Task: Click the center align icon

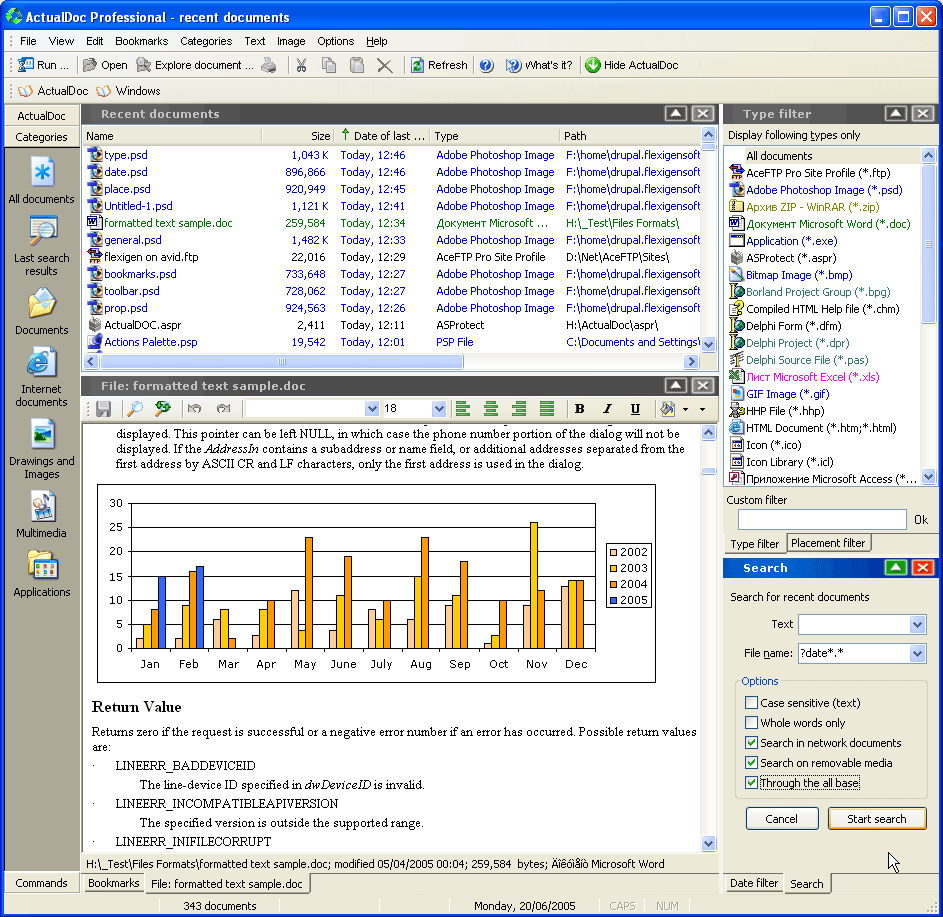Action: point(490,409)
